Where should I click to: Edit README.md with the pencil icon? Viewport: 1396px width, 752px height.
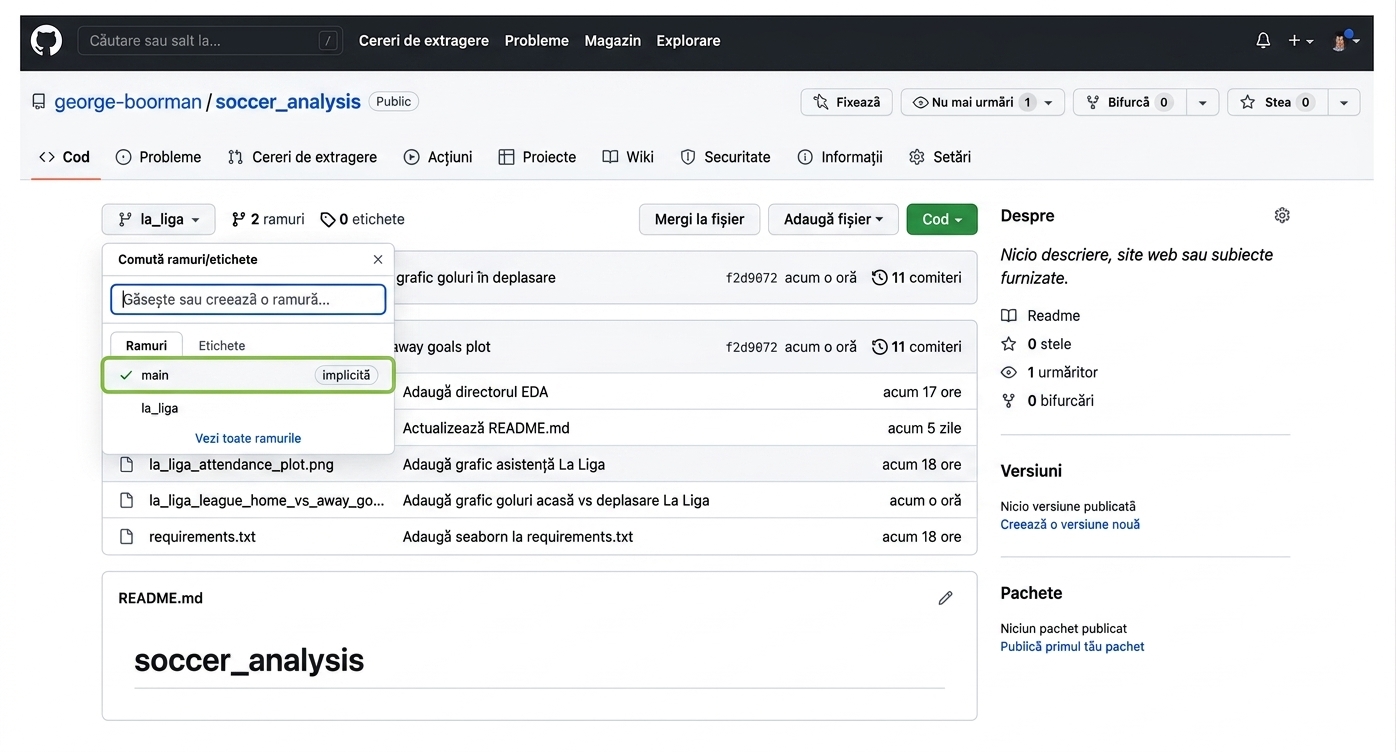(945, 598)
